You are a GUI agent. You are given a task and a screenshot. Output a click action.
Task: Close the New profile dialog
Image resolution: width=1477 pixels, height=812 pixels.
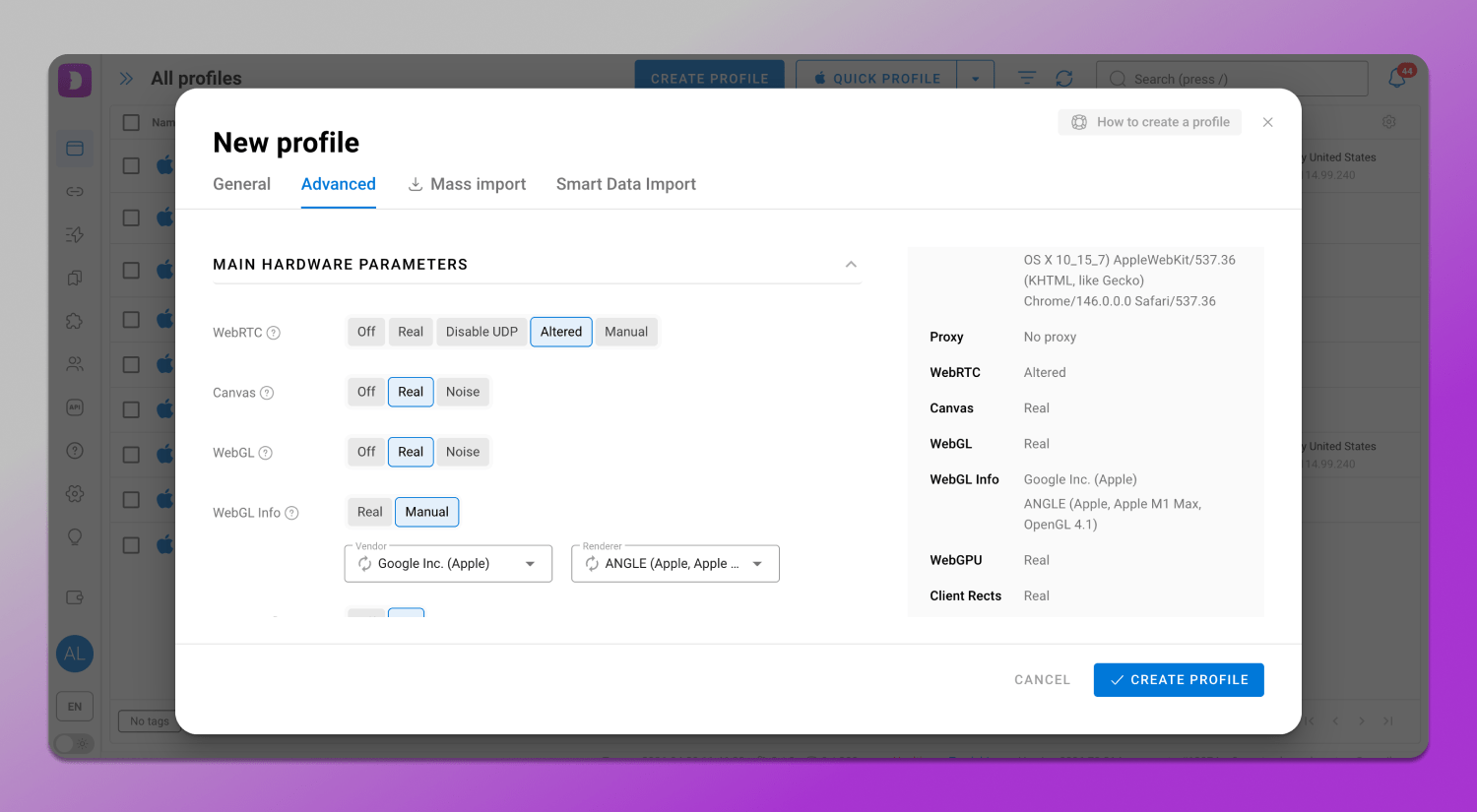coord(1268,122)
